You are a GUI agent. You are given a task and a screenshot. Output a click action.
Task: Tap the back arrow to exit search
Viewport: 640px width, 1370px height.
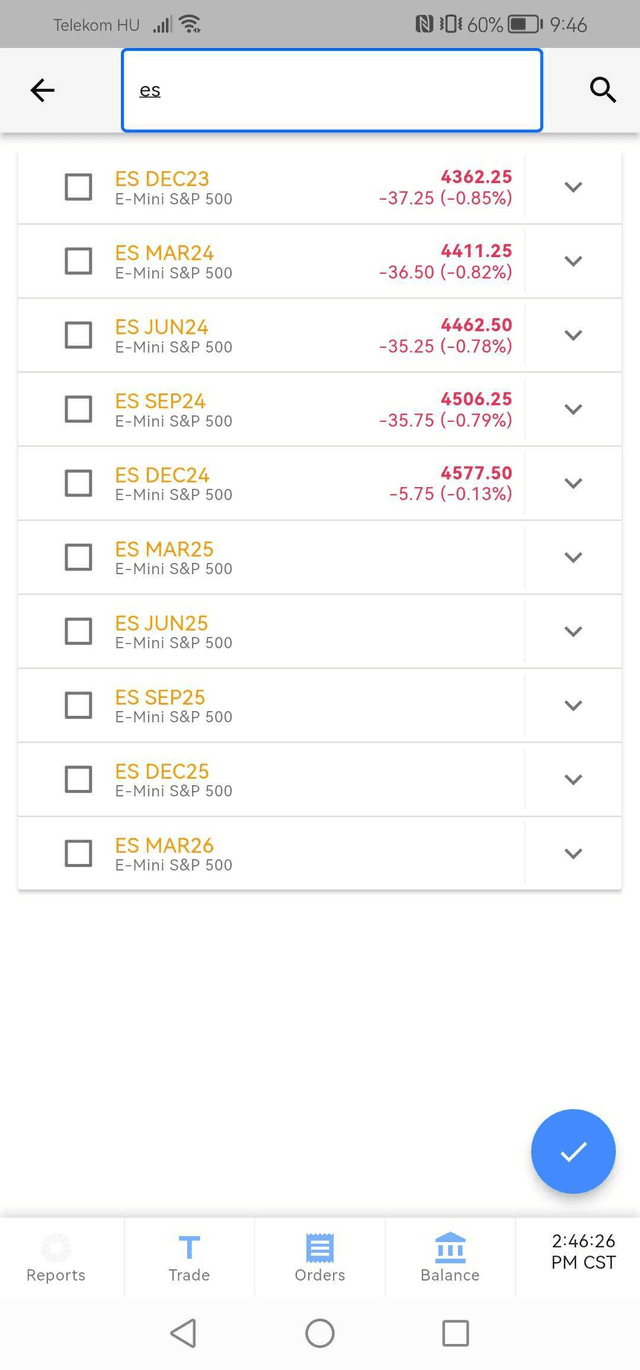coord(42,90)
